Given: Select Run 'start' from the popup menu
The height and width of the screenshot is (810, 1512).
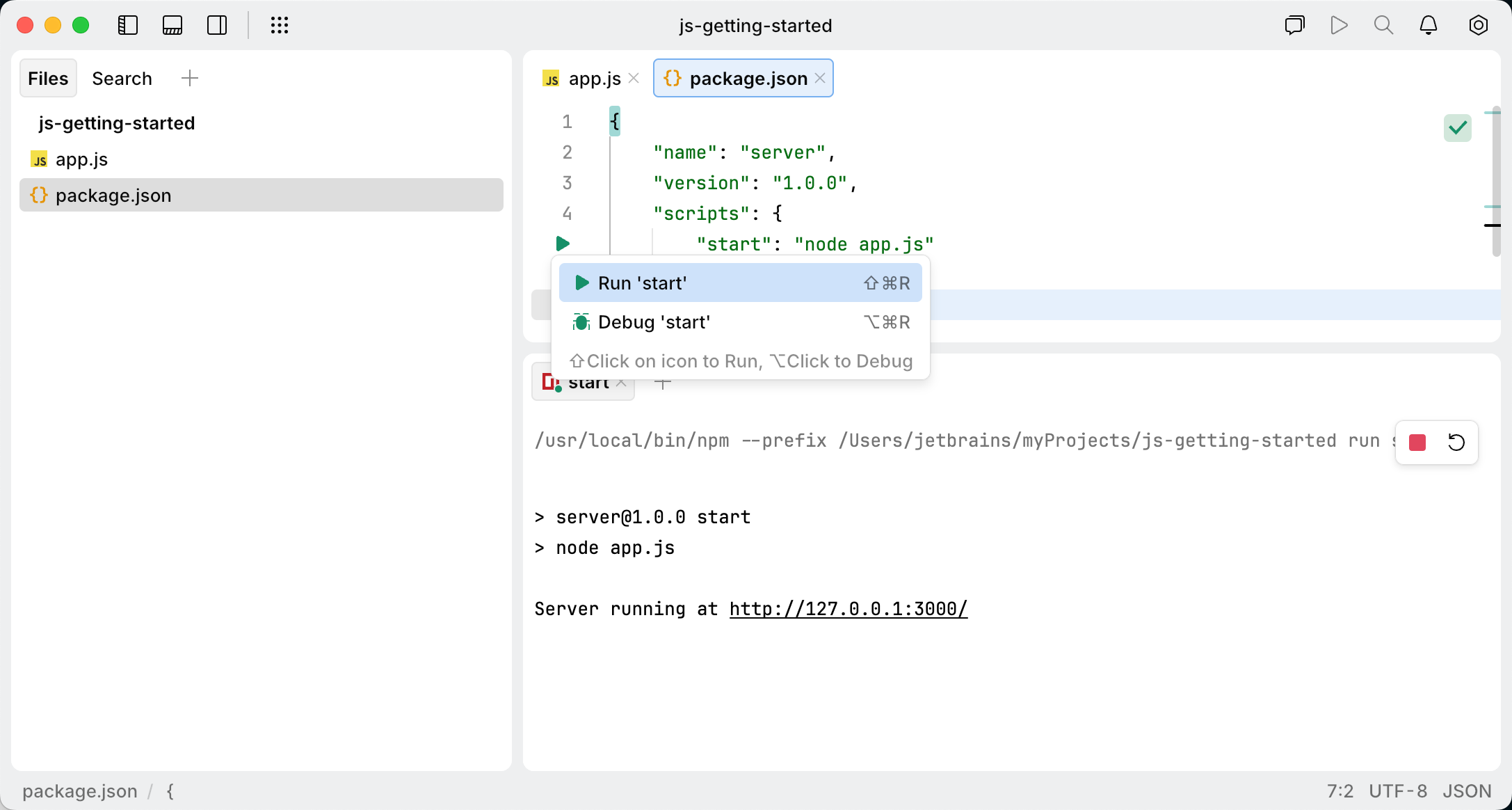Looking at the screenshot, I should coord(739,283).
